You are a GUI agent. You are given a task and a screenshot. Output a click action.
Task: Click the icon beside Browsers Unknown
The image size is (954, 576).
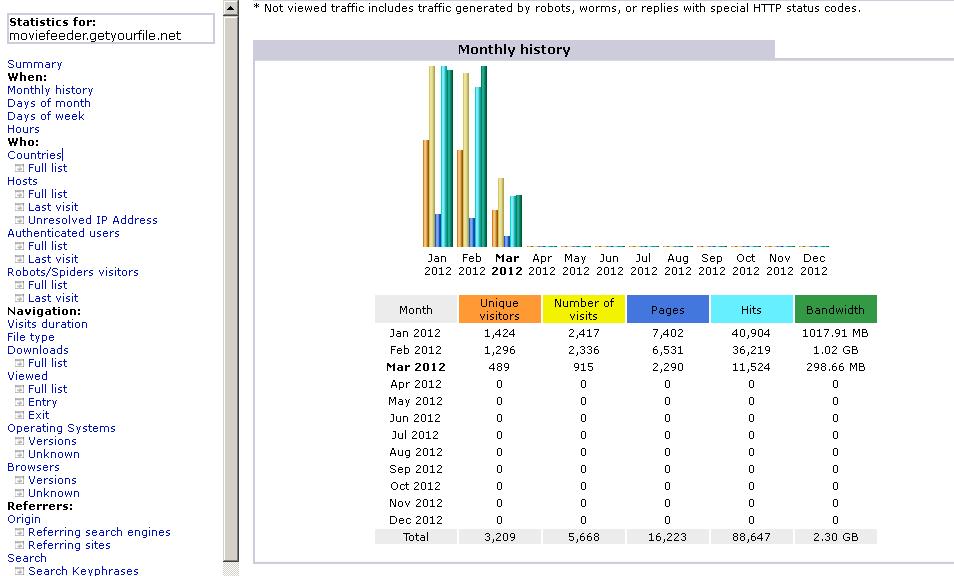tap(19, 493)
